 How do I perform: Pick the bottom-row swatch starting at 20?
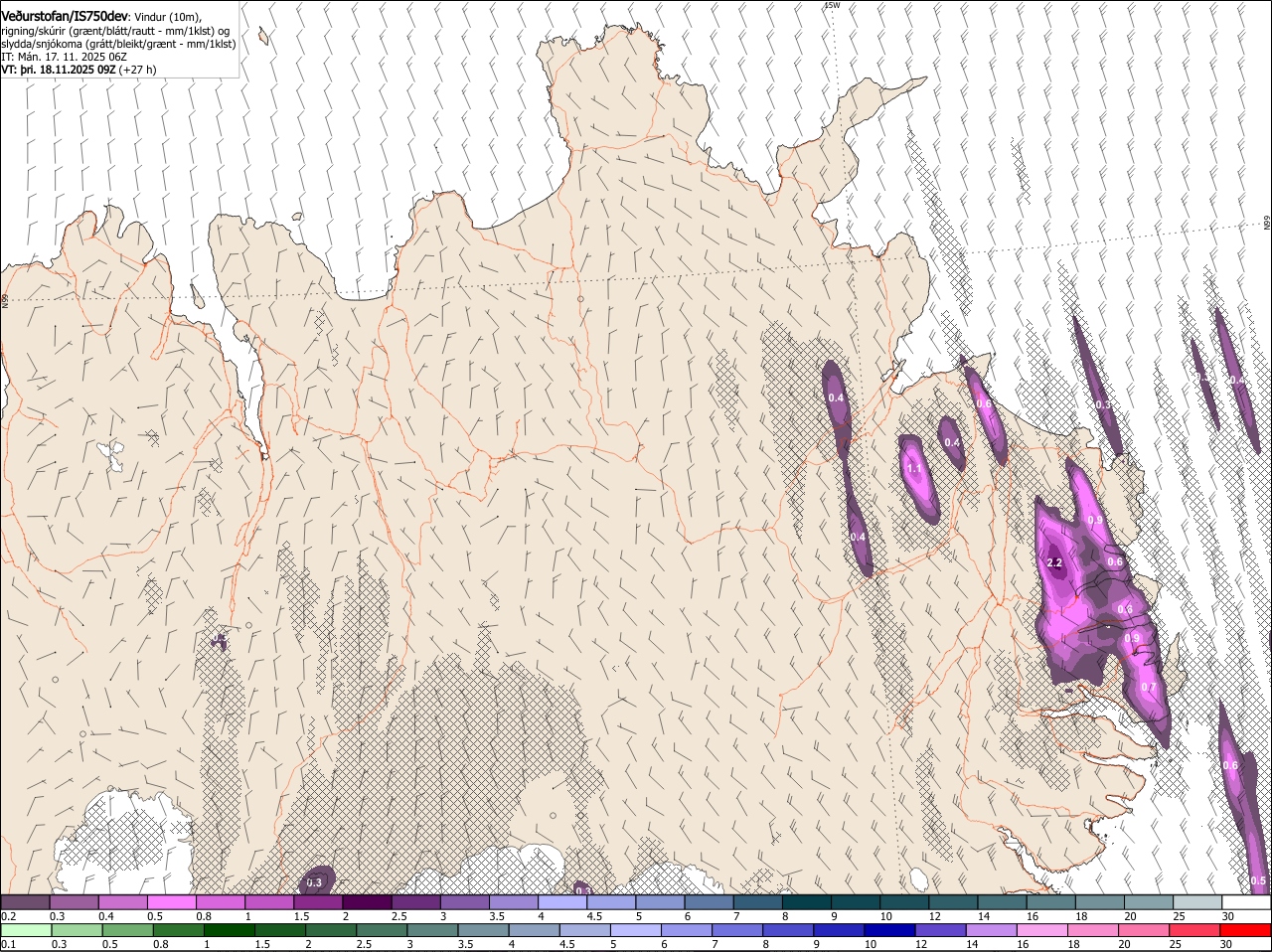1145,930
